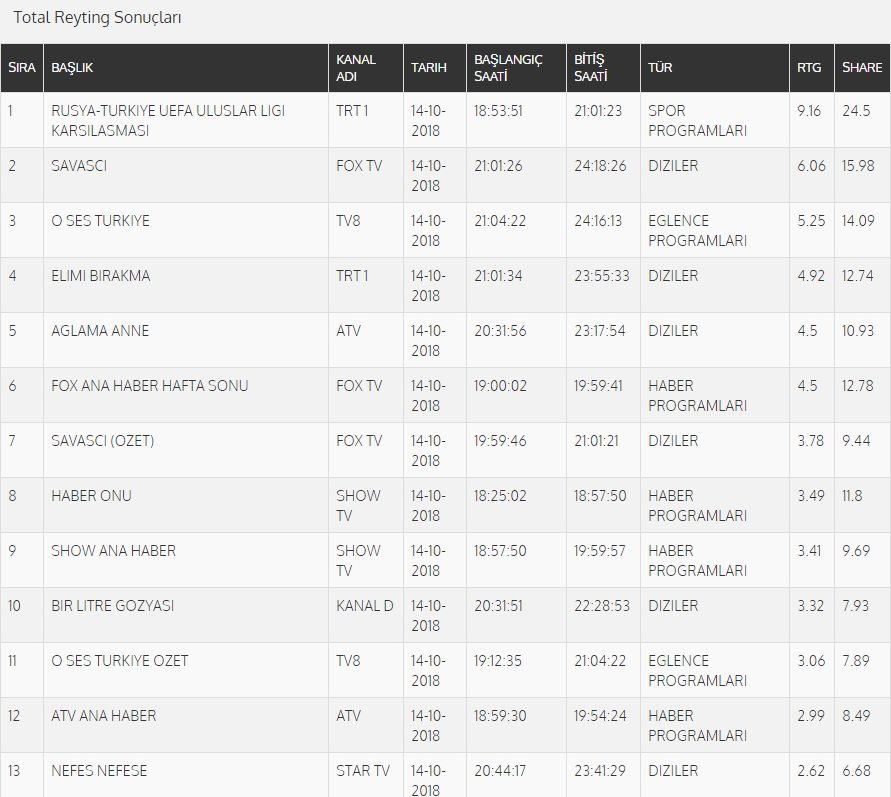Click the RTG column header
This screenshot has width=891, height=797.
(x=811, y=68)
